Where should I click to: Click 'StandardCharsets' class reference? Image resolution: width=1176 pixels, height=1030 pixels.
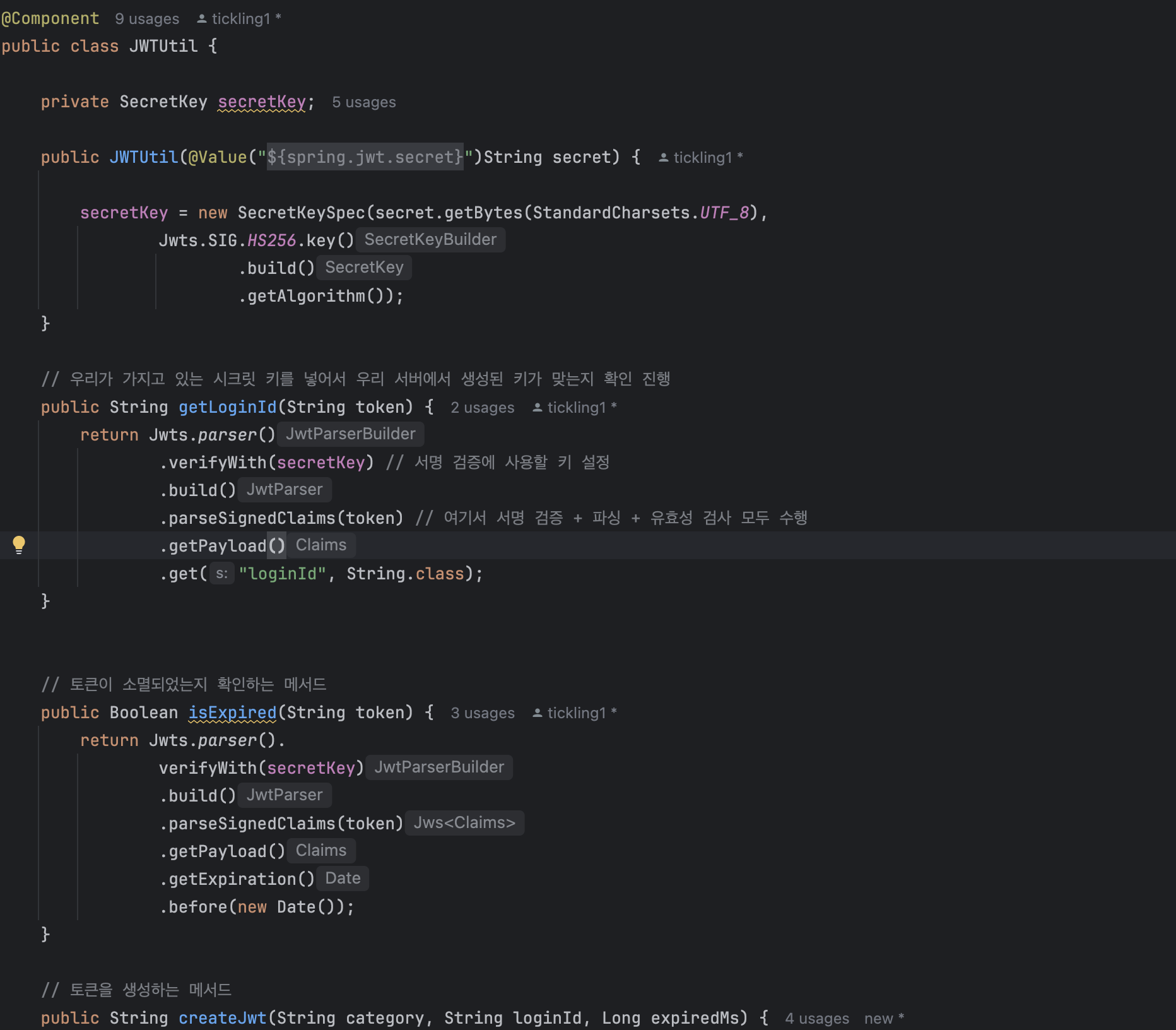(611, 213)
